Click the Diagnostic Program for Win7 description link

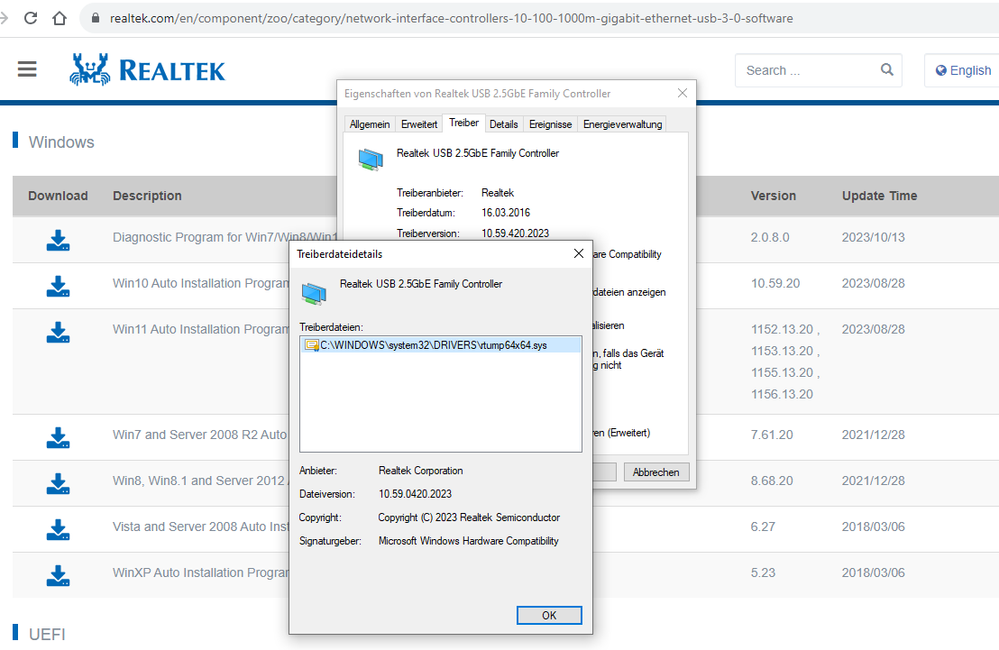(225, 237)
